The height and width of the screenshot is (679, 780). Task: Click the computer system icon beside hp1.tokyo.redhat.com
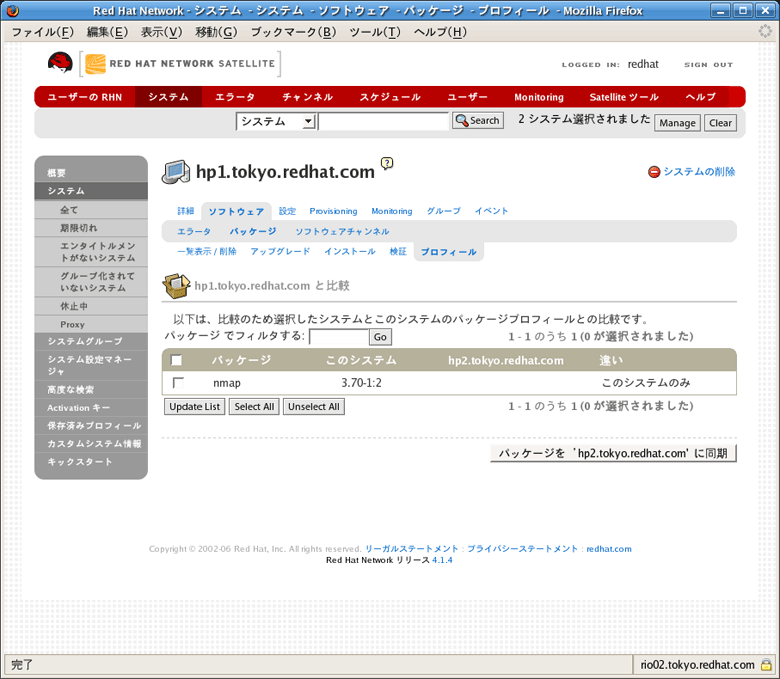176,172
